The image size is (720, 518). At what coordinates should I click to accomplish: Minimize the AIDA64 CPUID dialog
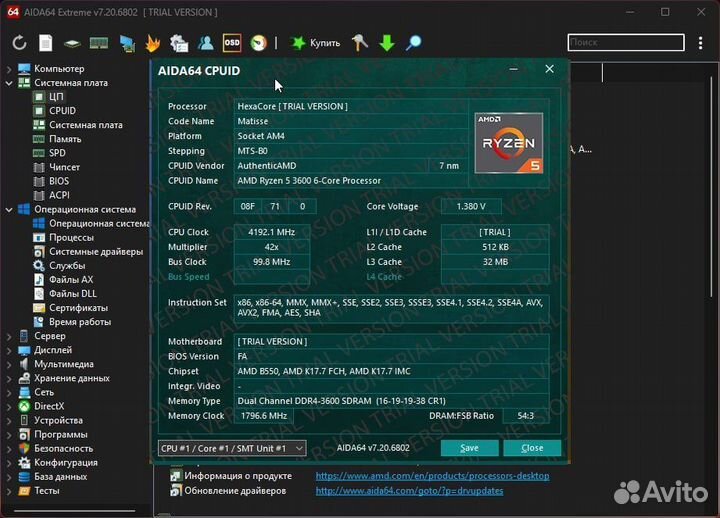(513, 69)
